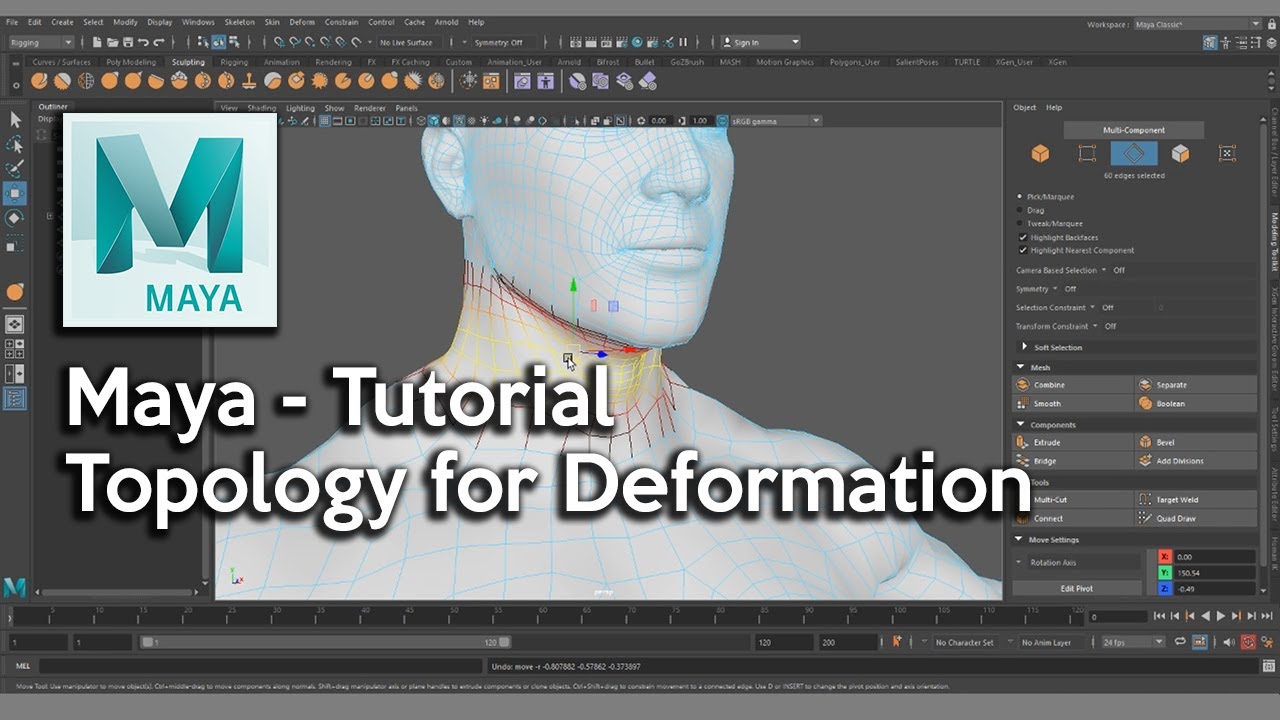Open the 24 fps frame rate dropdown
Viewport: 1280px width, 720px height.
(x=1133, y=642)
